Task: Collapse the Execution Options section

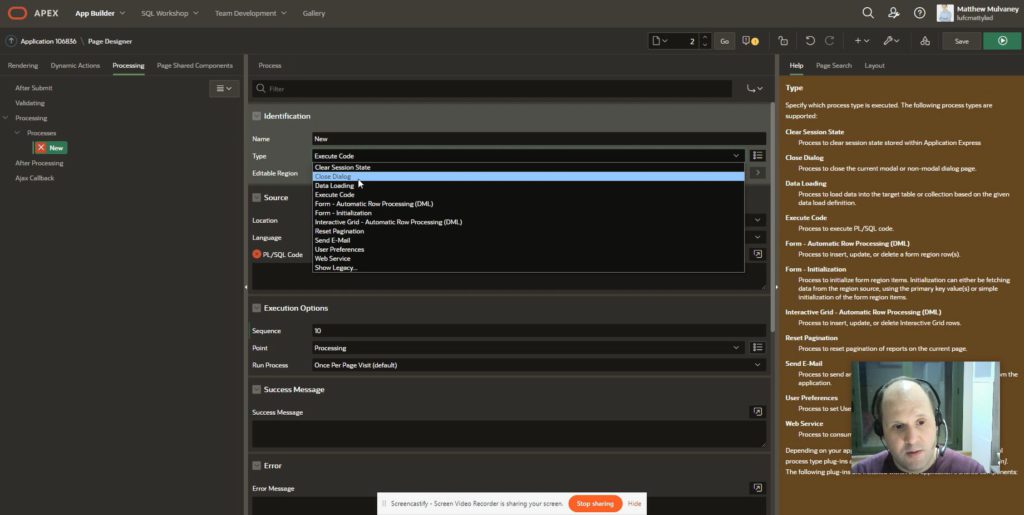Action: tap(257, 308)
